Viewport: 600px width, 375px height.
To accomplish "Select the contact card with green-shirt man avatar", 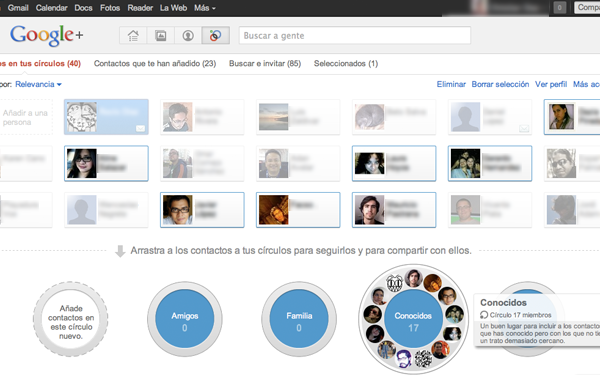I will tap(490, 210).
